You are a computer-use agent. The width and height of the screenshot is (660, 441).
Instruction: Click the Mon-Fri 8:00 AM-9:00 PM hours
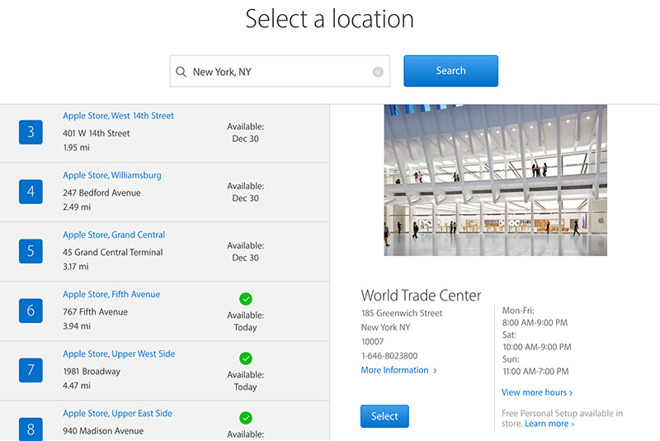[535, 316]
